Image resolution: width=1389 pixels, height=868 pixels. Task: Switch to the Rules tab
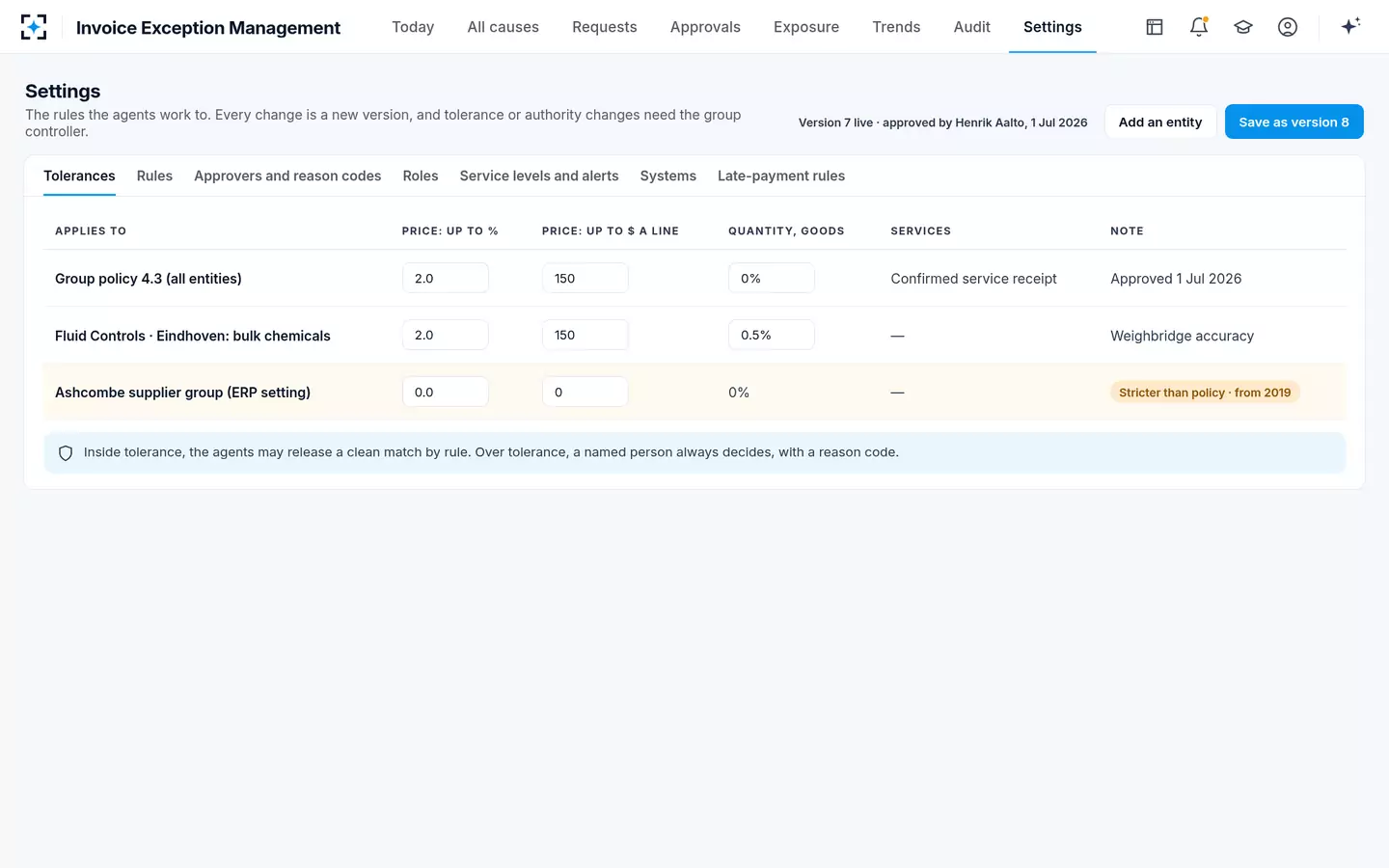[x=154, y=176]
